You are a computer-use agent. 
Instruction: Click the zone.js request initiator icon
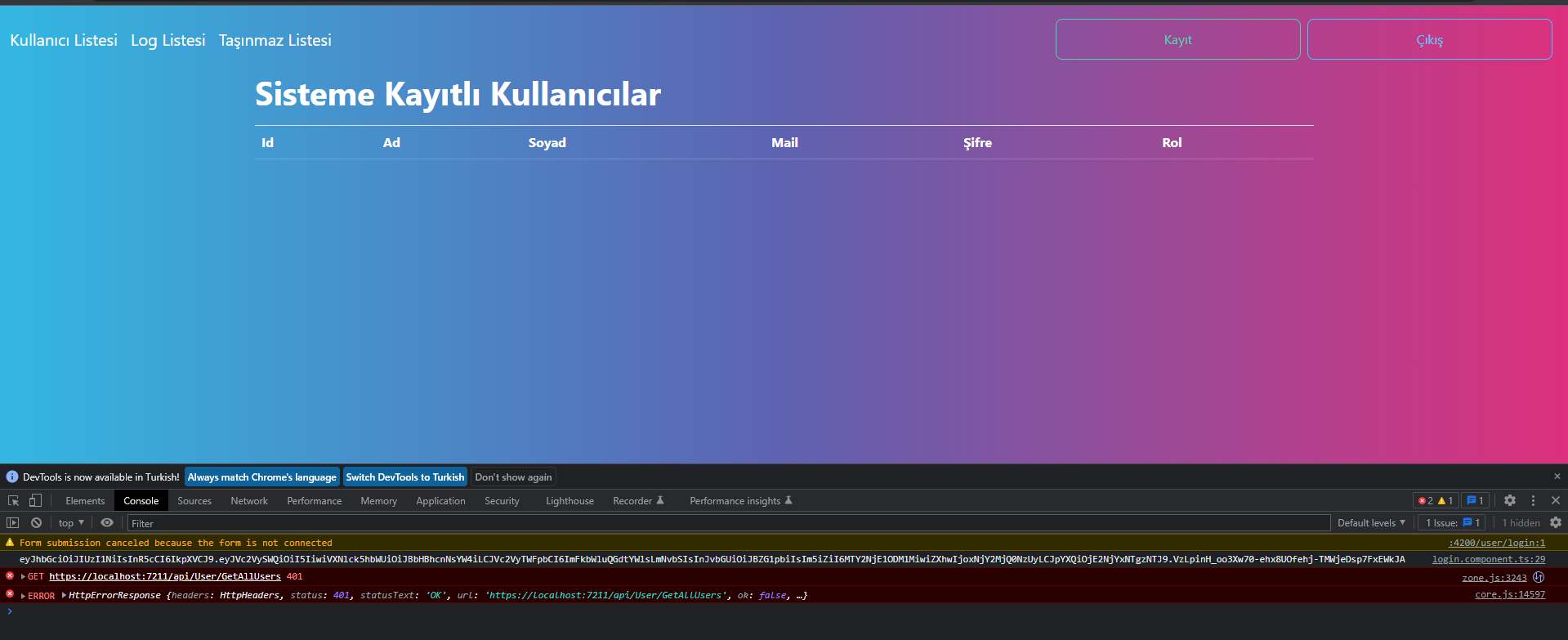[x=1539, y=577]
